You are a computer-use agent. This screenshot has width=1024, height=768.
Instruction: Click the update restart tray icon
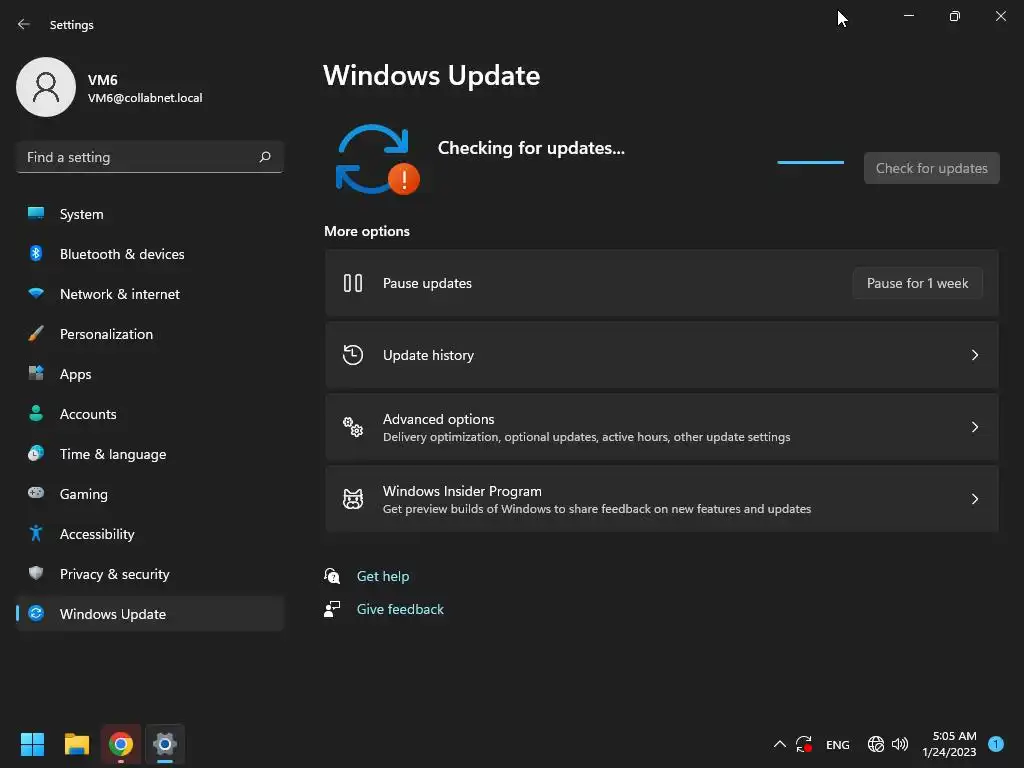(804, 744)
